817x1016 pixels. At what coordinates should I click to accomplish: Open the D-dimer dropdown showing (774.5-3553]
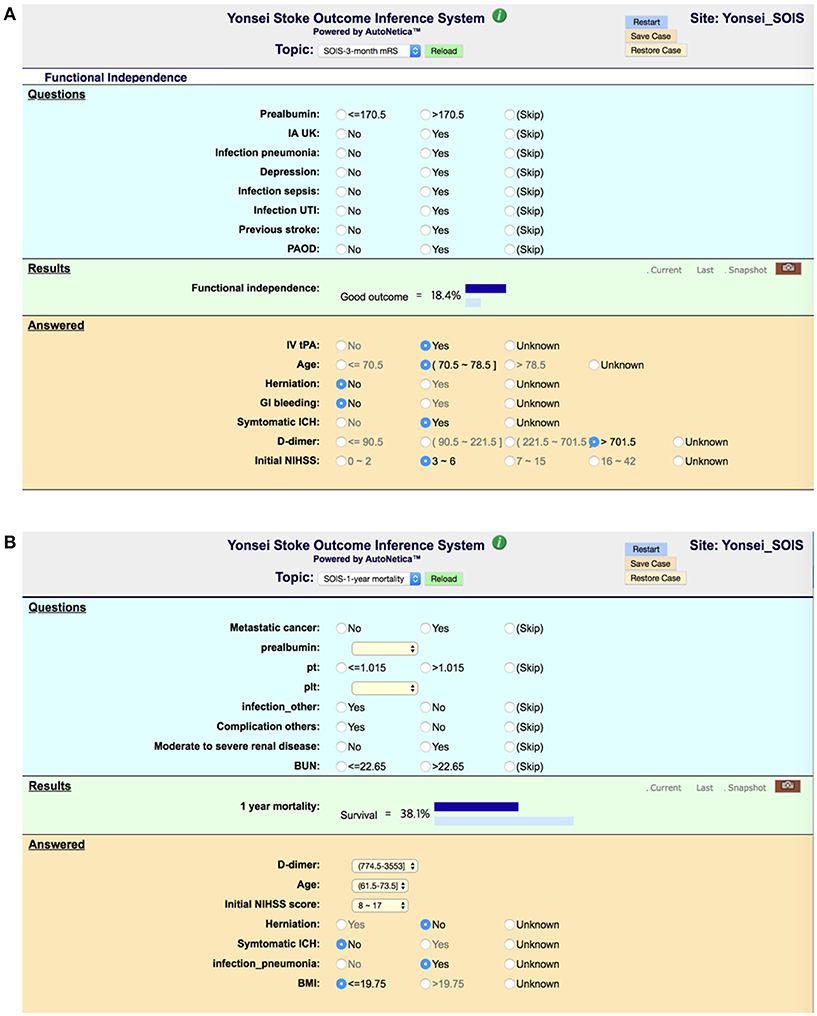pos(384,866)
